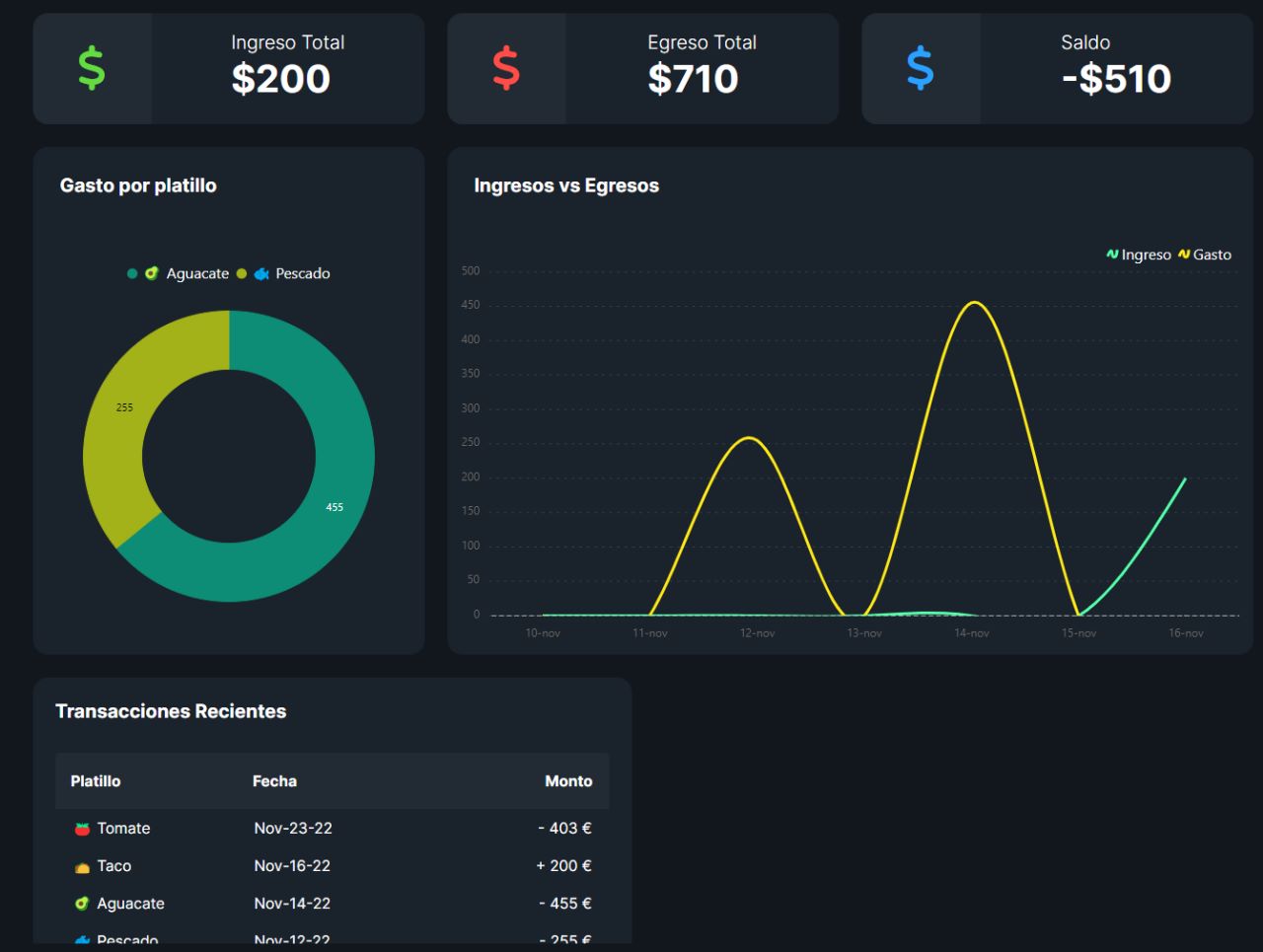Click the 16-nov x-axis label

tap(1186, 633)
